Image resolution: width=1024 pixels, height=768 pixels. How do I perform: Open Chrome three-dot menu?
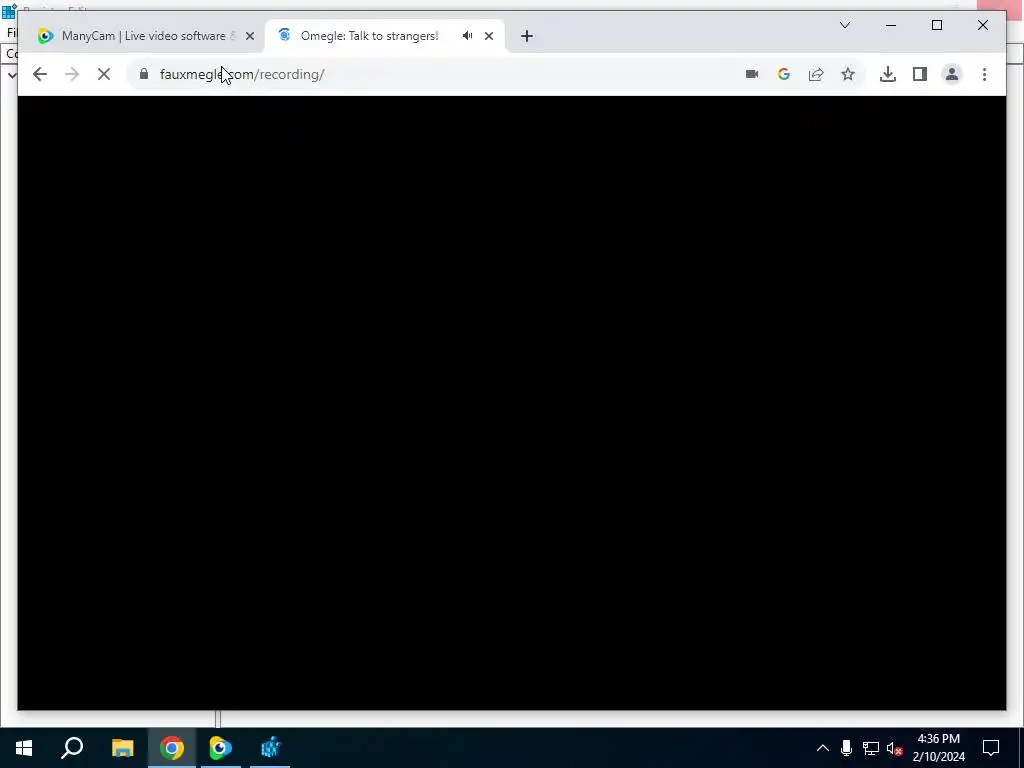984,74
